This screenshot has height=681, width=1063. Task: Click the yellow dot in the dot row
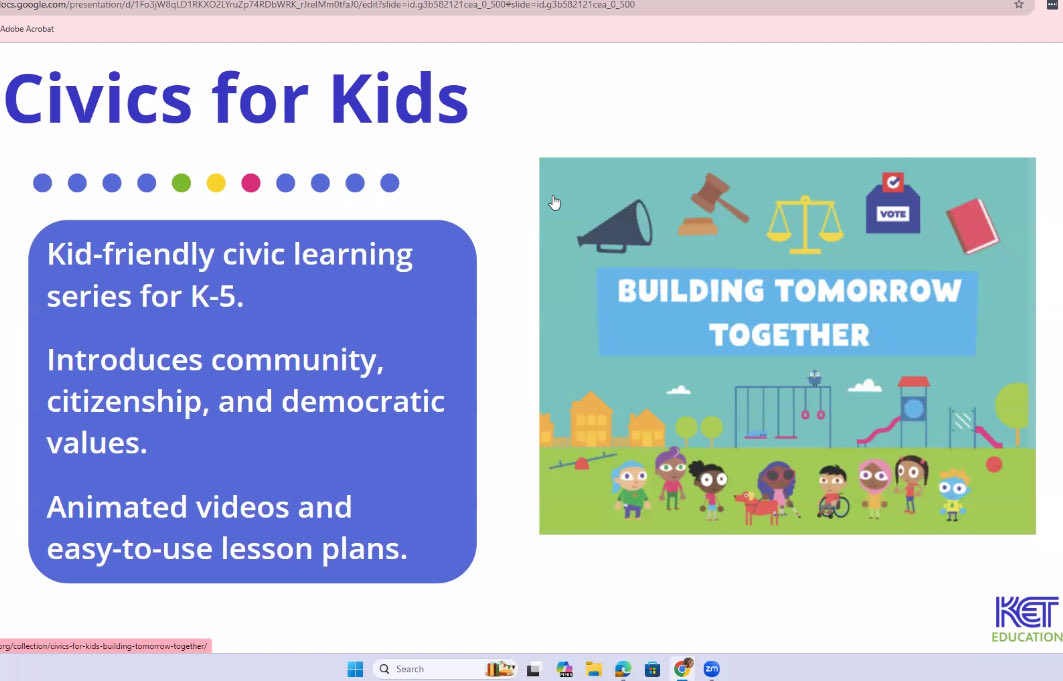216,183
